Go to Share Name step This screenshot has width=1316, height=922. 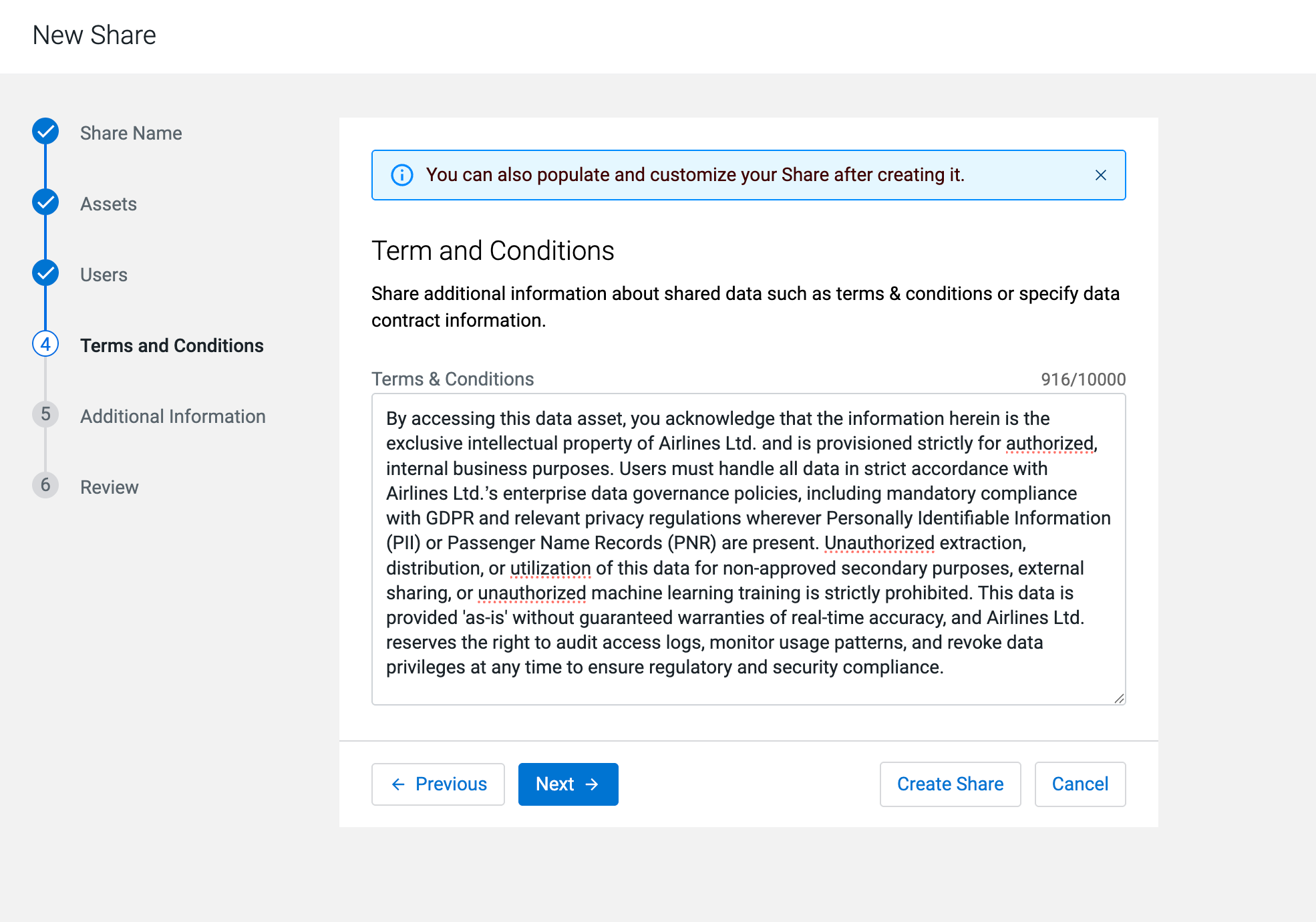pyautogui.click(x=131, y=133)
